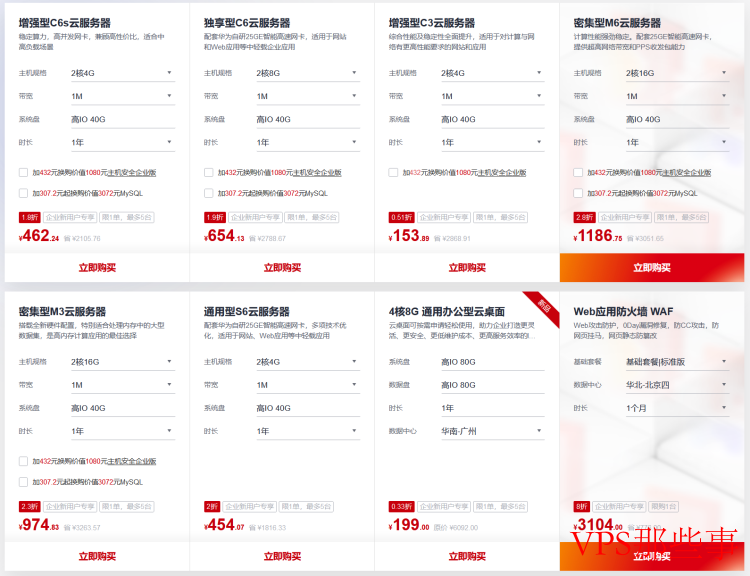Viewport: 750px width, 576px height.
Task: Open 主机安全企业版 link in 增强型C3 card
Action: [502, 173]
